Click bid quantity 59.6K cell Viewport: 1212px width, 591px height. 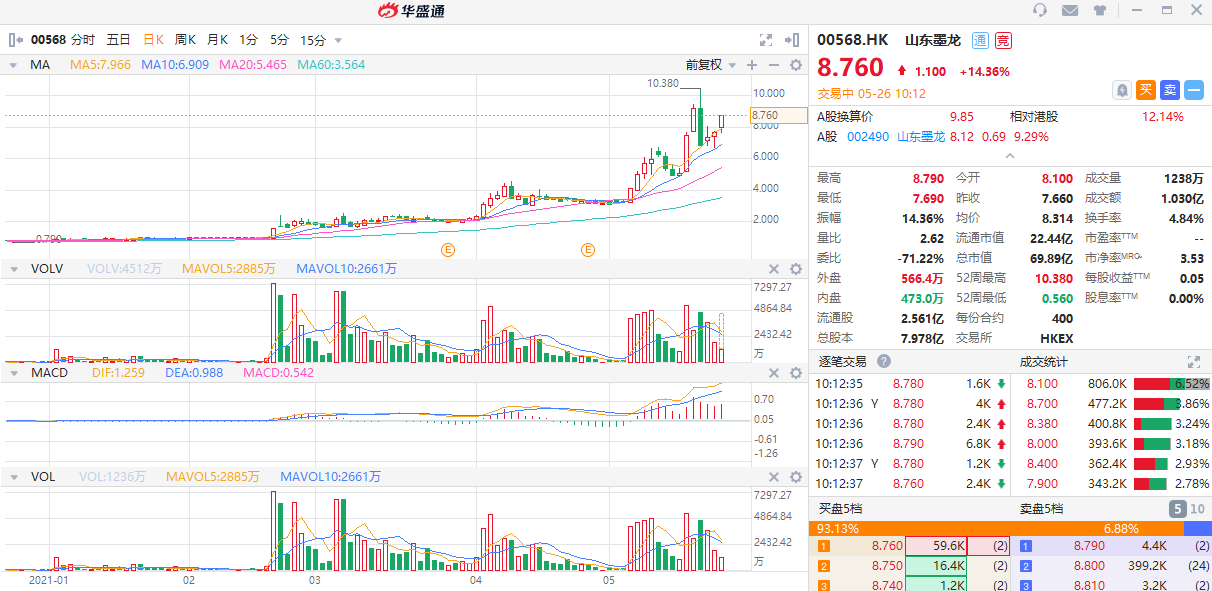click(937, 546)
